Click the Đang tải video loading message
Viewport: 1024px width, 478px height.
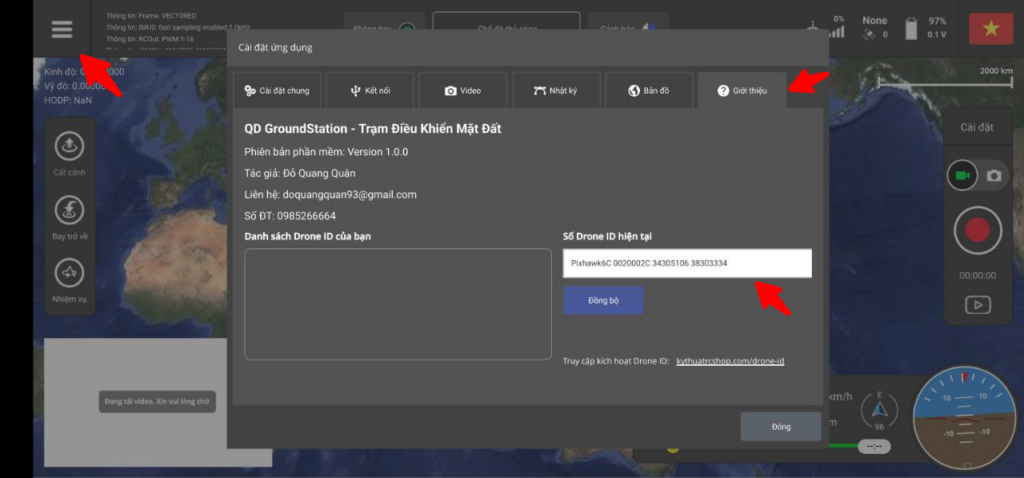point(157,402)
